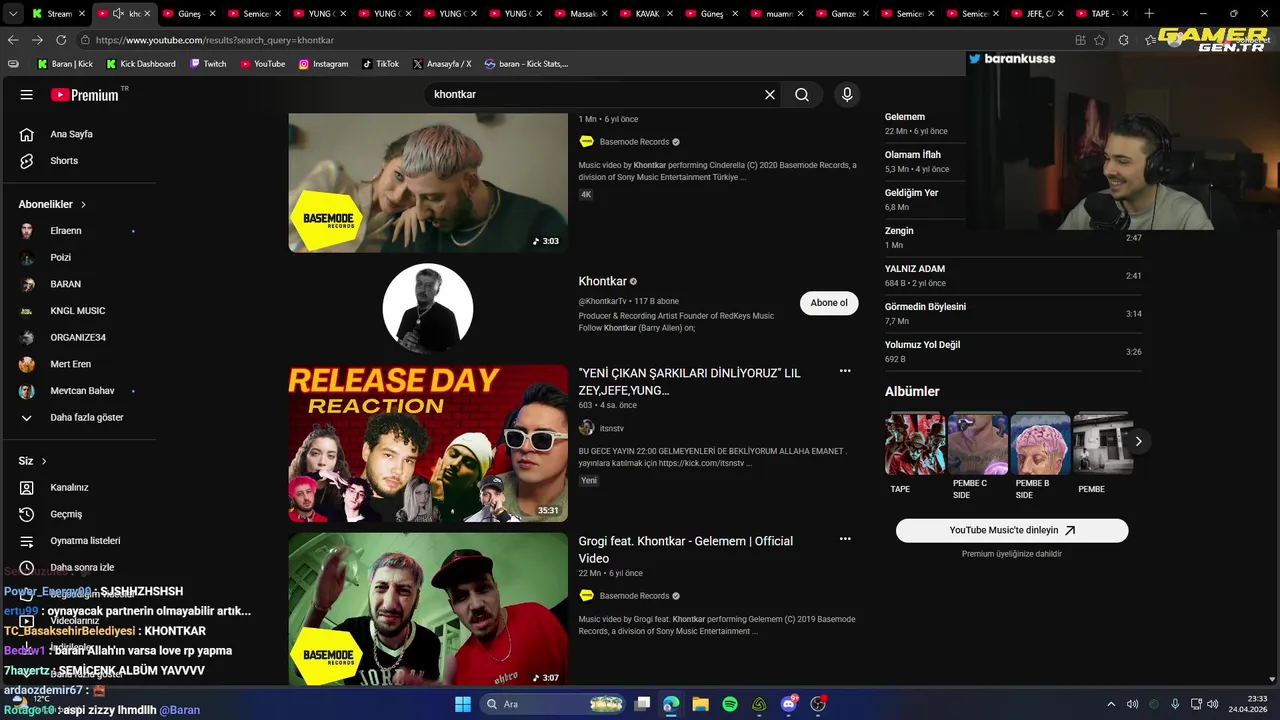The height and width of the screenshot is (720, 1280).
Task: Open three-dot menu for Grogi feat. Khontkar video
Action: (845, 539)
